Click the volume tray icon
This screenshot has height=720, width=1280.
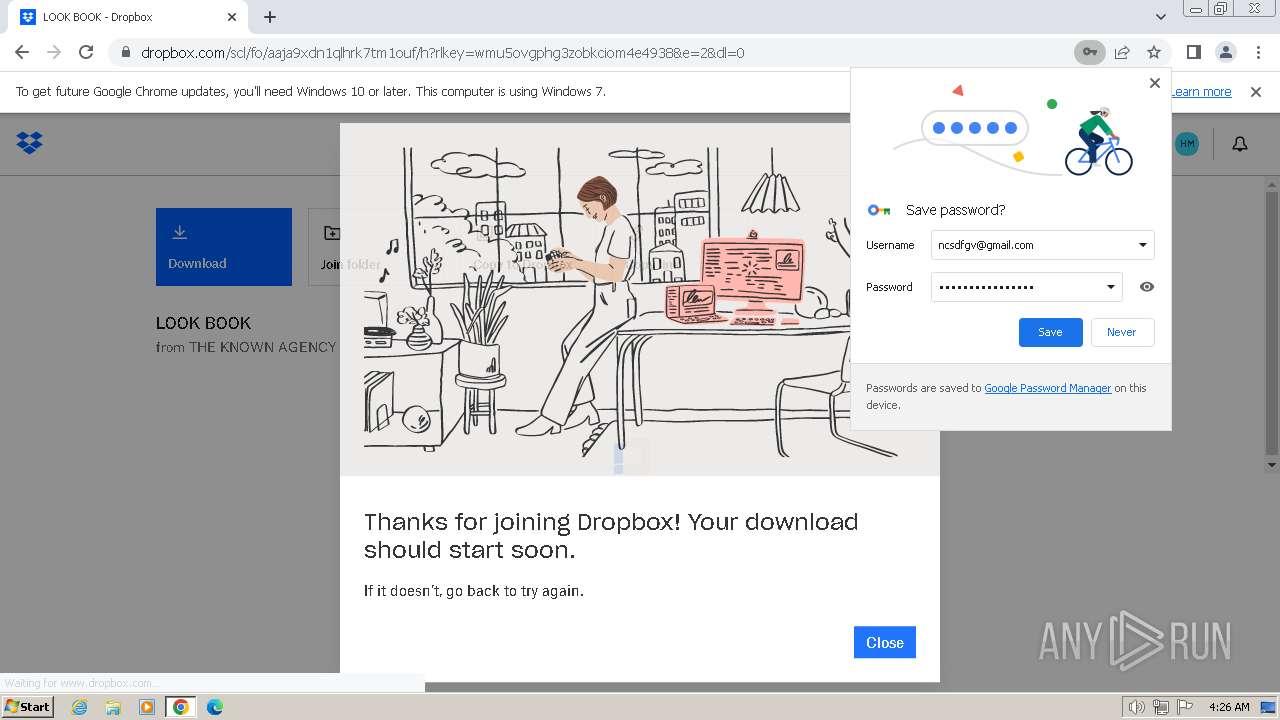[x=1137, y=707]
